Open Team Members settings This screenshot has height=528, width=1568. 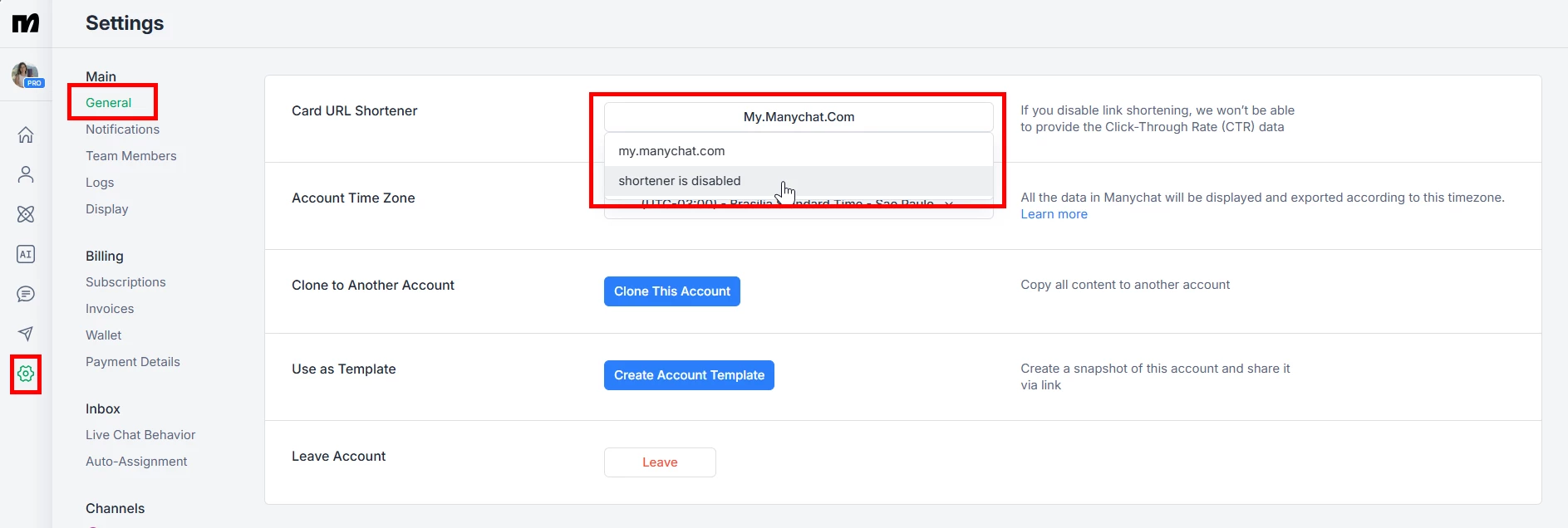pyautogui.click(x=130, y=156)
